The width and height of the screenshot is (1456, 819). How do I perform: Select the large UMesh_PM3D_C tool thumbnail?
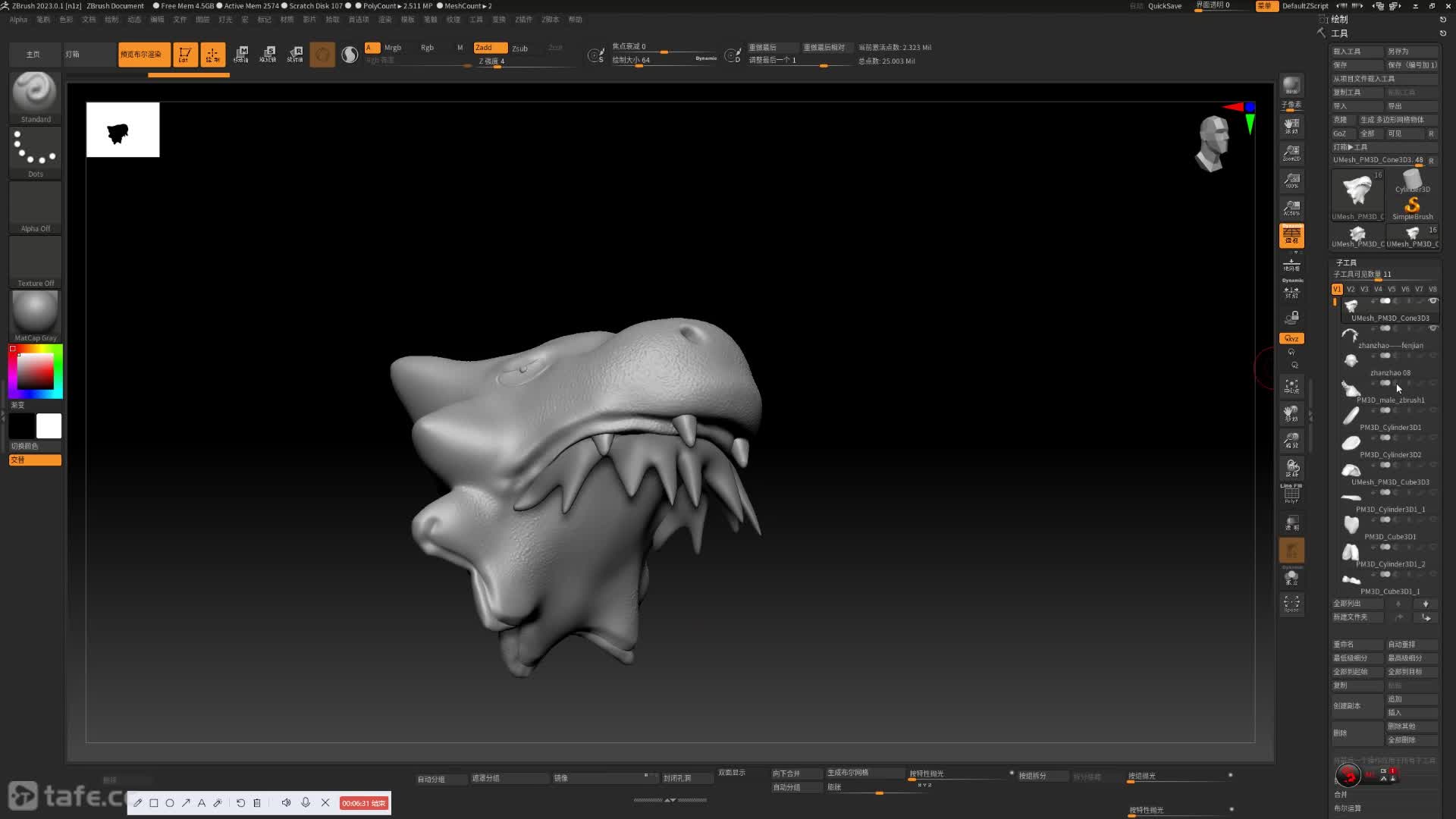pyautogui.click(x=1357, y=195)
